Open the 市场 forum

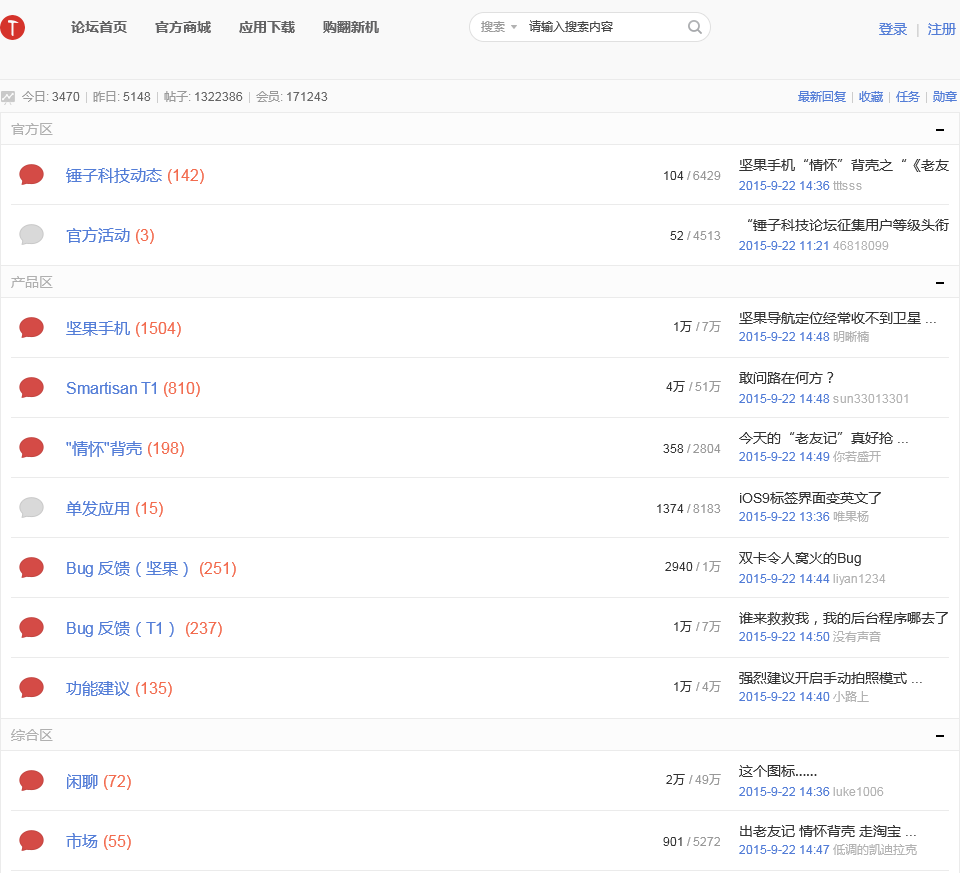coord(82,842)
